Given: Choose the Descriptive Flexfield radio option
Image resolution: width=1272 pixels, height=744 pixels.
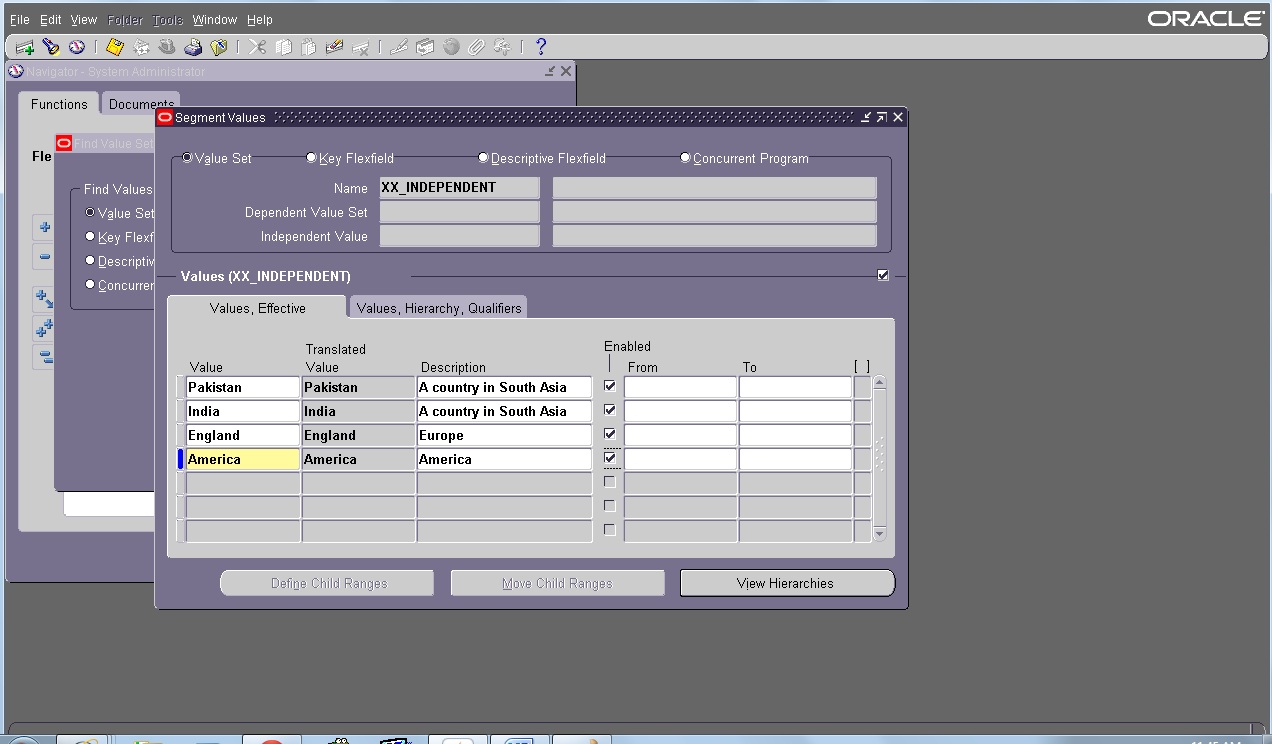Looking at the screenshot, I should [483, 157].
